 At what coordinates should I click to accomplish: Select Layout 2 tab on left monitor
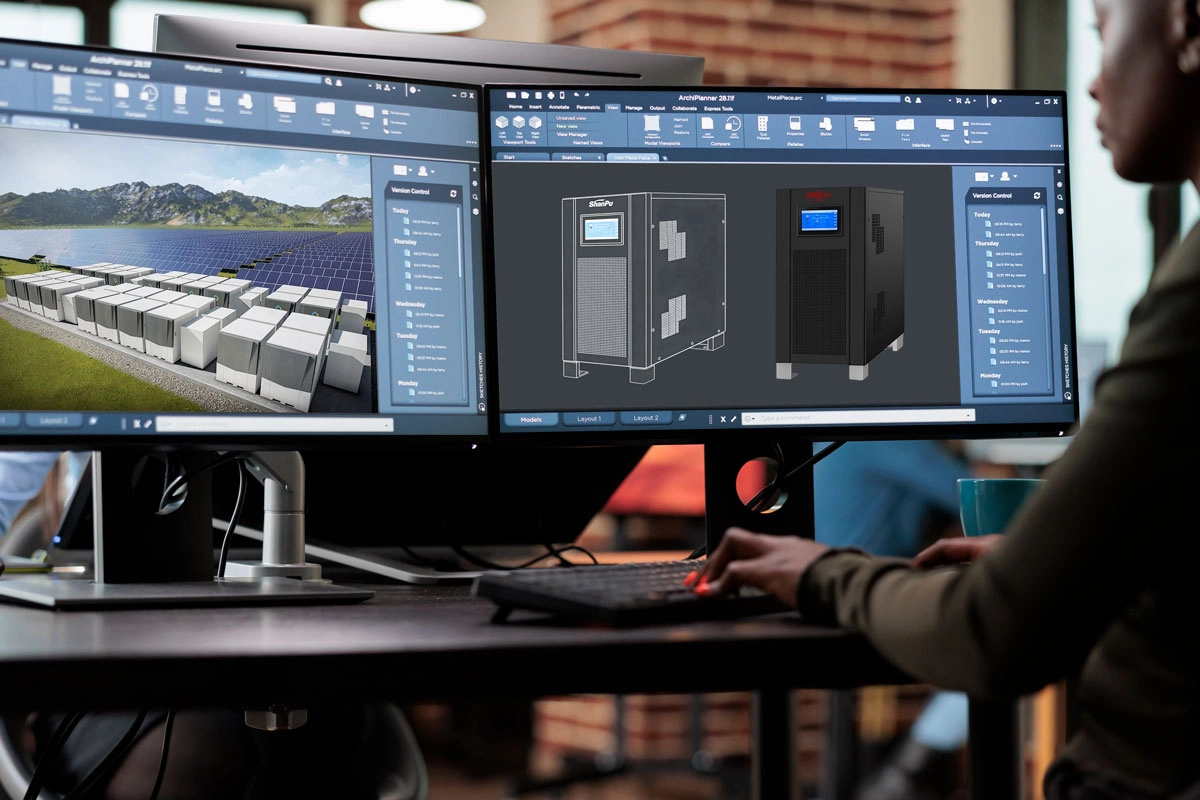(x=54, y=420)
